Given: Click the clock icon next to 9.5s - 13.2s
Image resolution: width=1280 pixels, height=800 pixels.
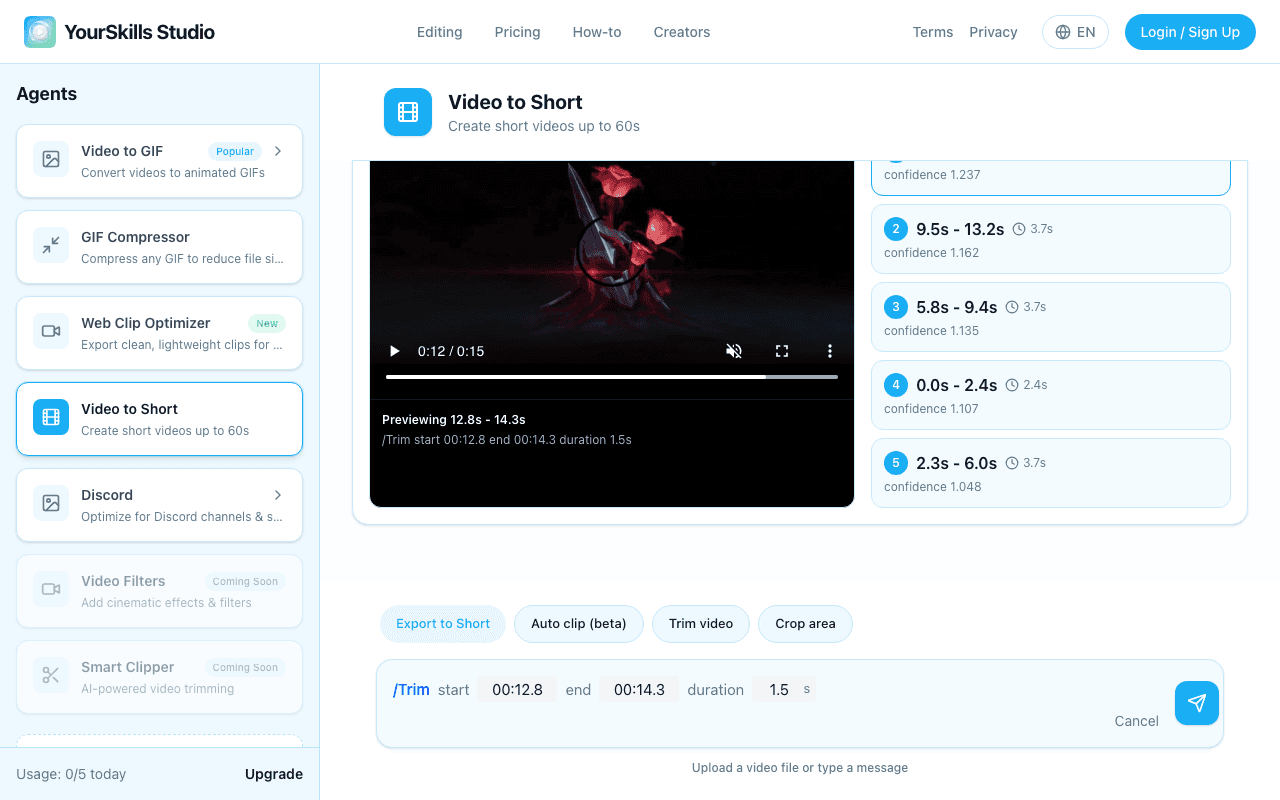Looking at the screenshot, I should pos(1019,229).
